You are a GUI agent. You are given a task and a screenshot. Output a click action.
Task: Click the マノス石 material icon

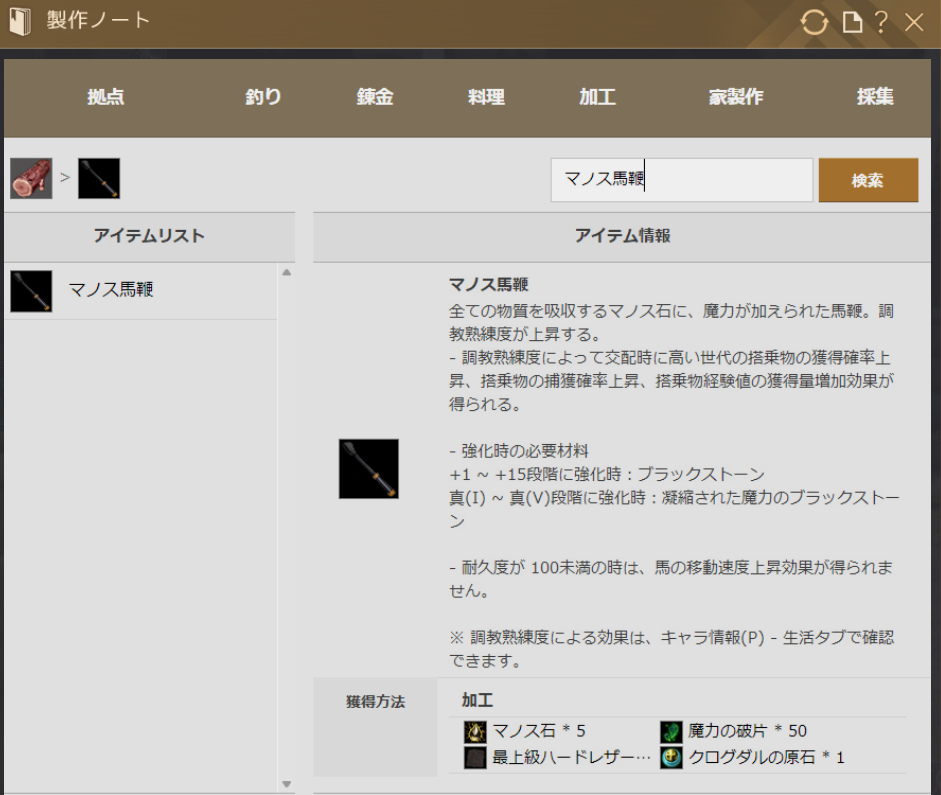point(475,731)
